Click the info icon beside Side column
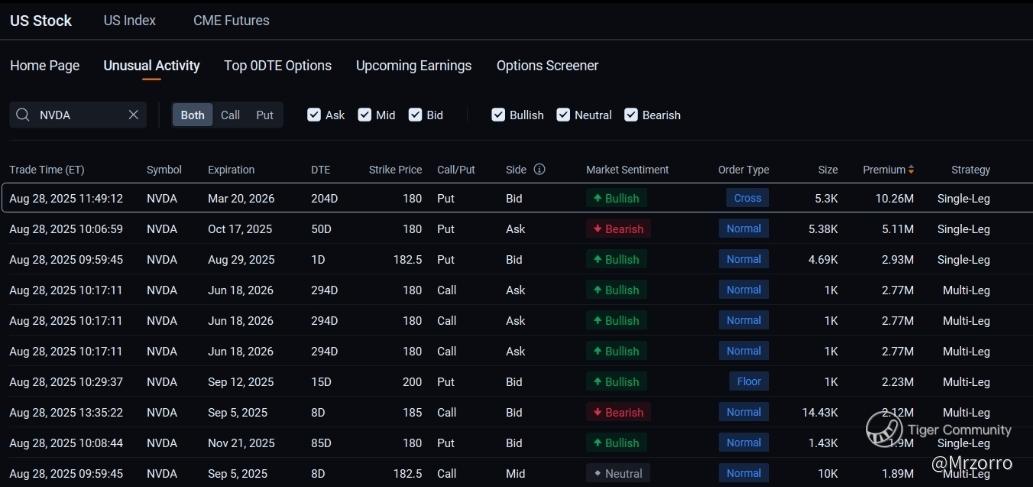Image resolution: width=1033 pixels, height=487 pixels. click(x=540, y=170)
